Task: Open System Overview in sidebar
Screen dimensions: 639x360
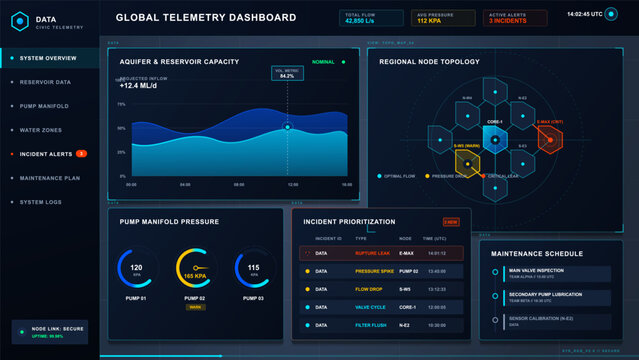Action: pyautogui.click(x=50, y=58)
